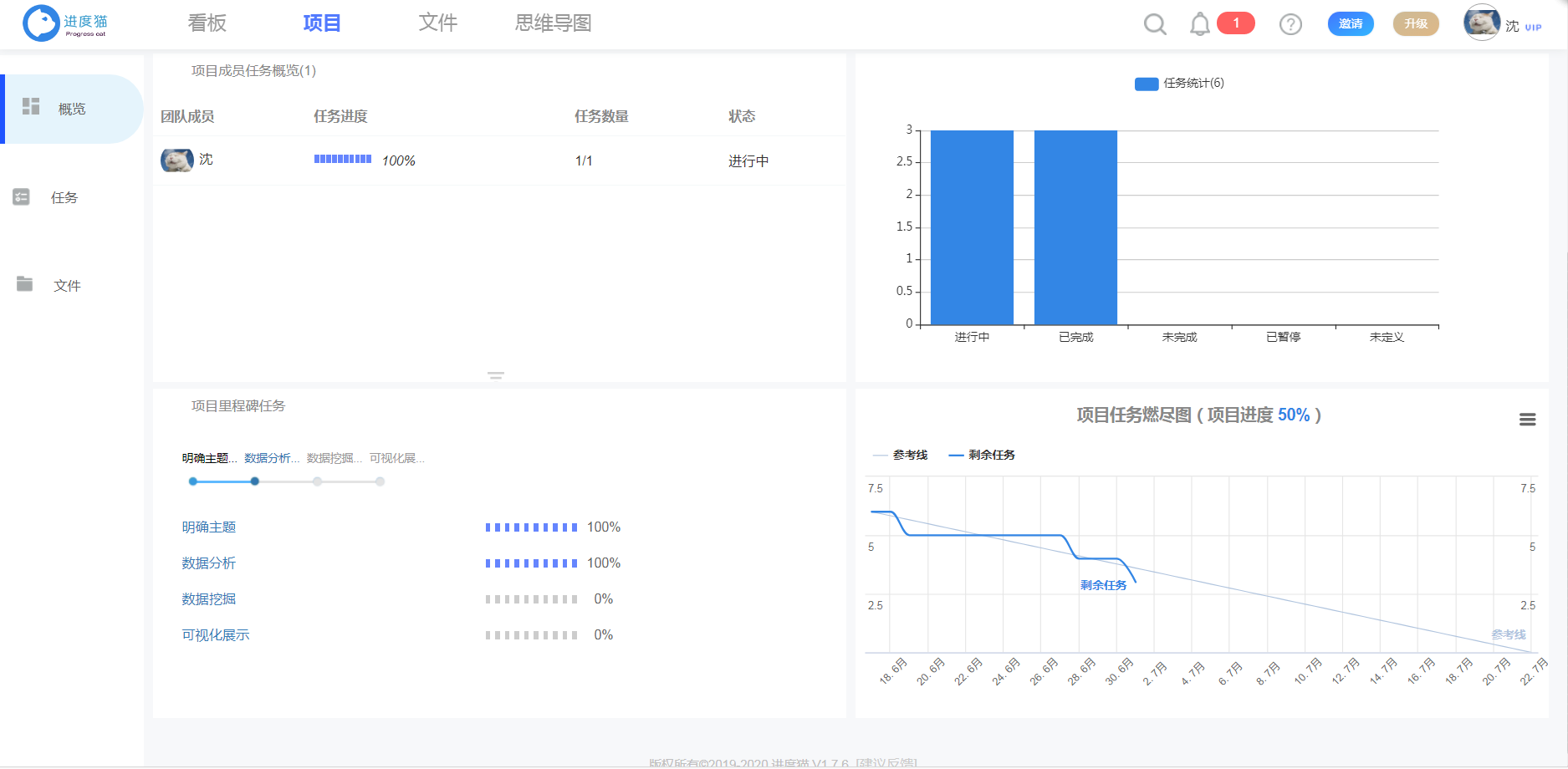Click the files folder icon in sidebar

point(24,284)
